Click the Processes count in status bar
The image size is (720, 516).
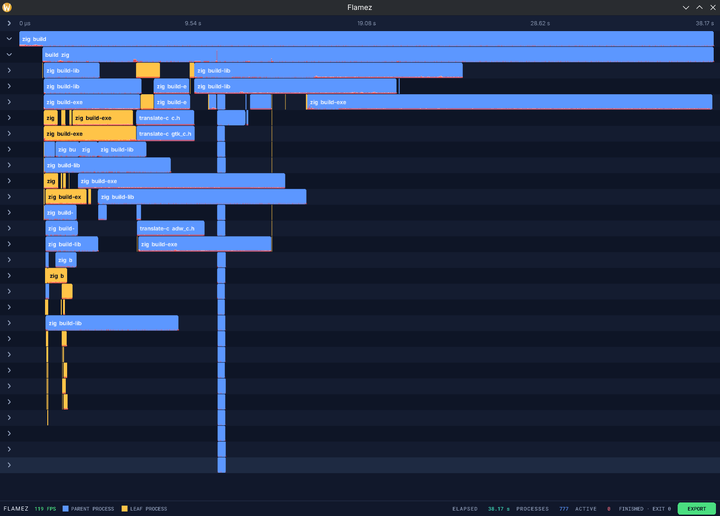[563, 509]
